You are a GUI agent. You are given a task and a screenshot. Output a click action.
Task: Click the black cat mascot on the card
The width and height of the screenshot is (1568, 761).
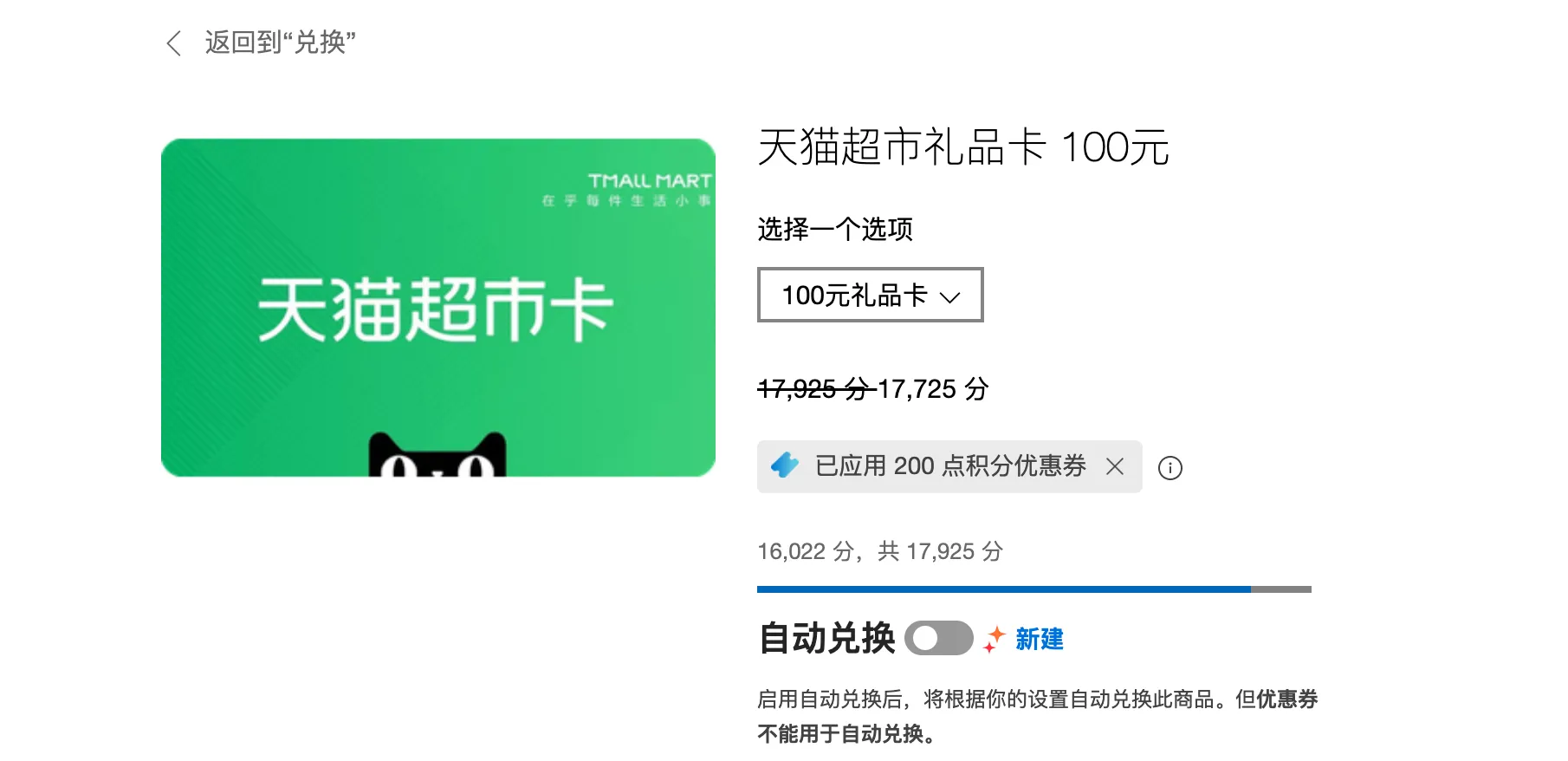point(437,454)
